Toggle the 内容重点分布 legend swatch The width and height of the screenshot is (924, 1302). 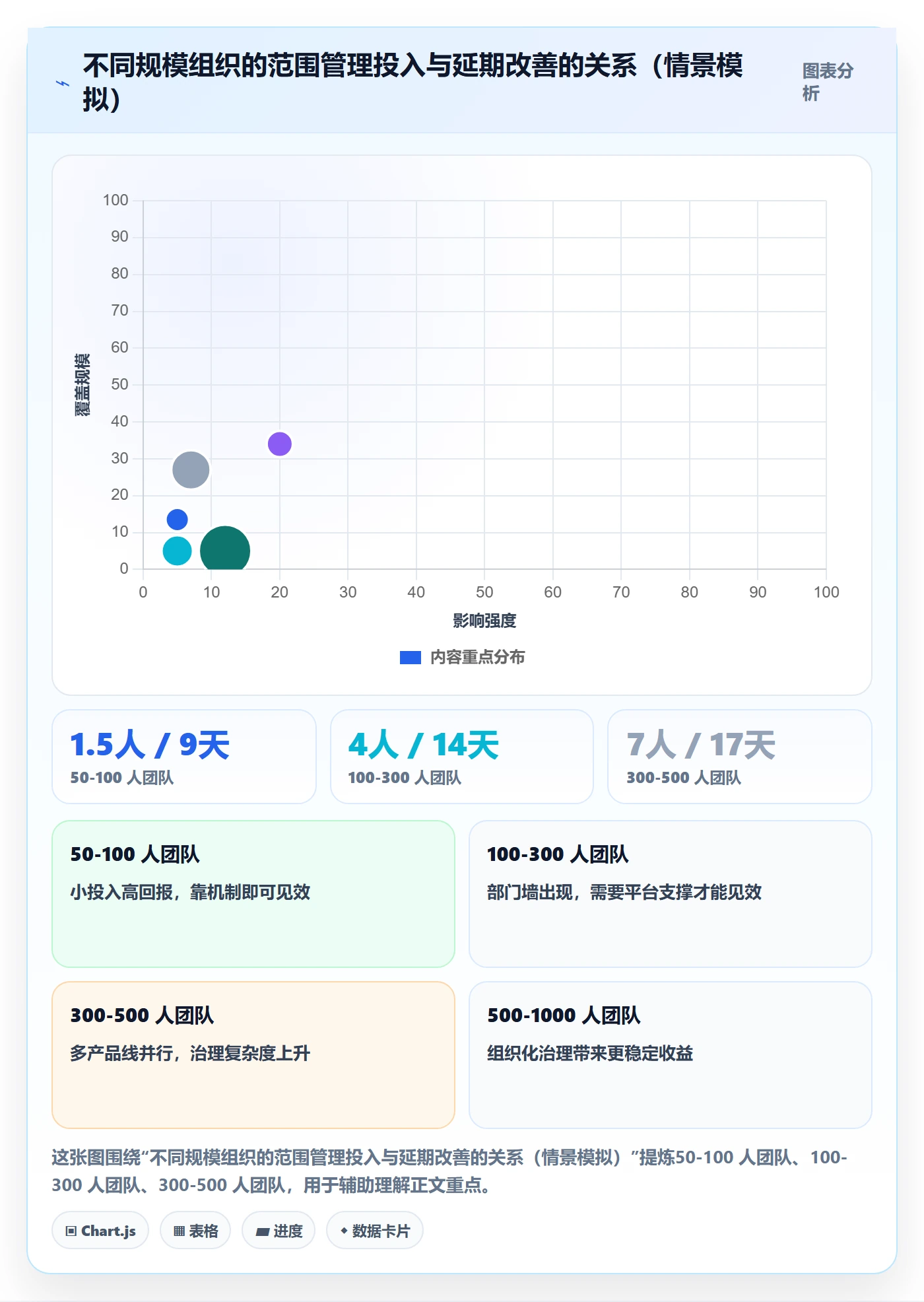410,658
